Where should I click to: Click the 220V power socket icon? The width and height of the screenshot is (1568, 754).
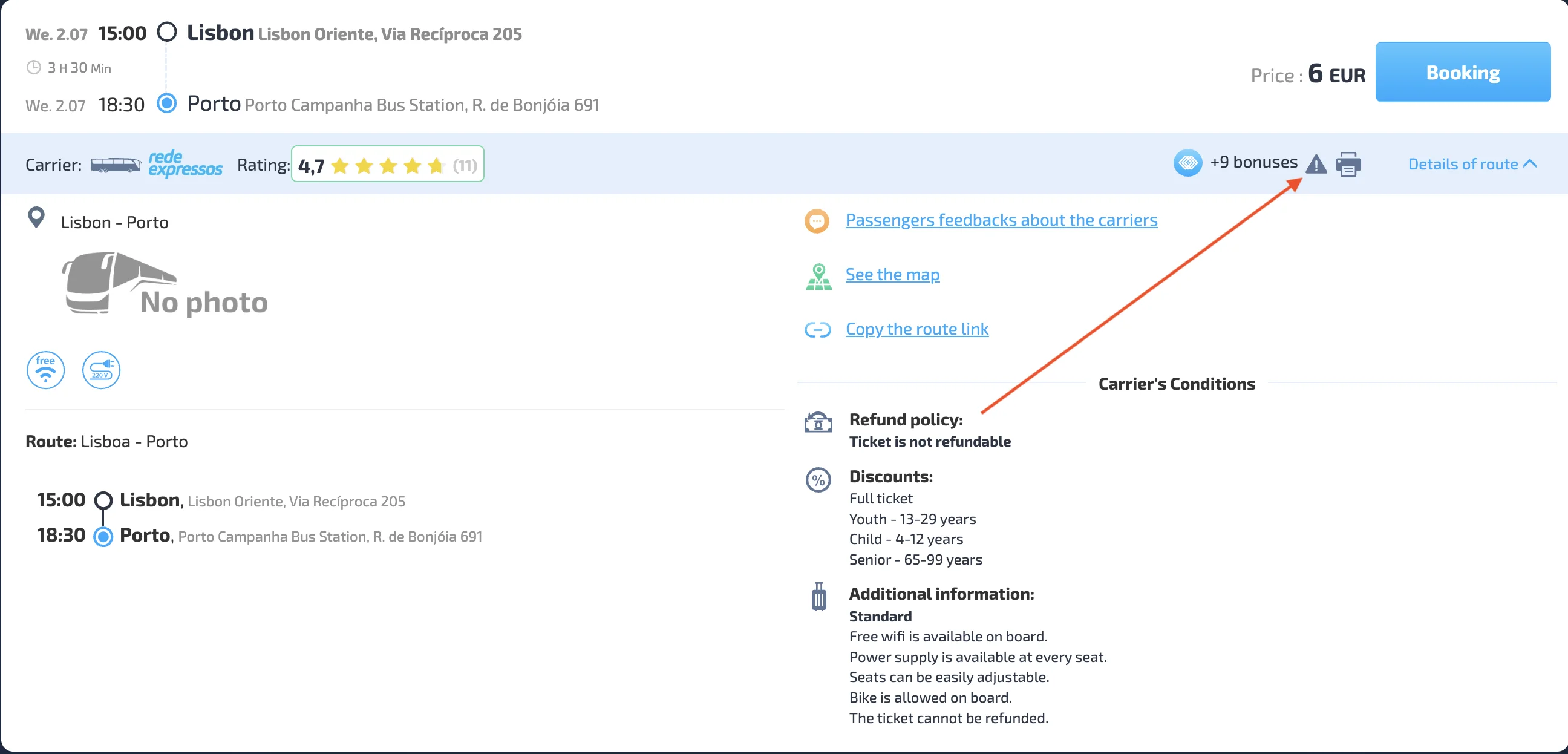pos(101,370)
